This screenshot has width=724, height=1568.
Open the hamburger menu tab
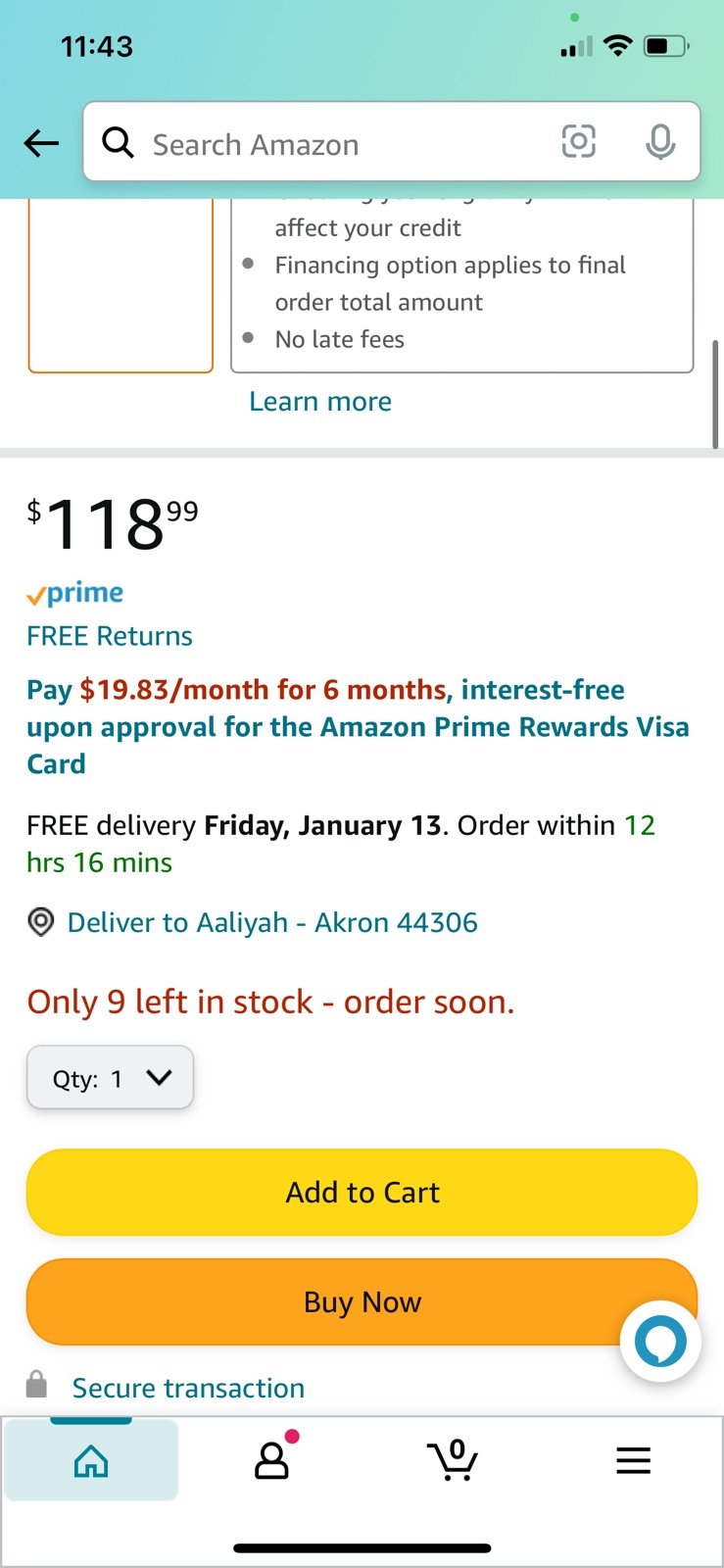pos(633,1460)
